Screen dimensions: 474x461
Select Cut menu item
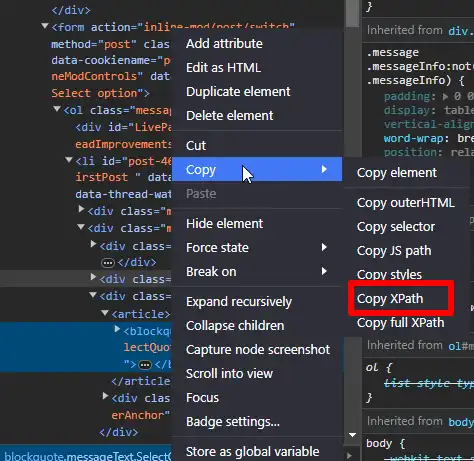196,146
